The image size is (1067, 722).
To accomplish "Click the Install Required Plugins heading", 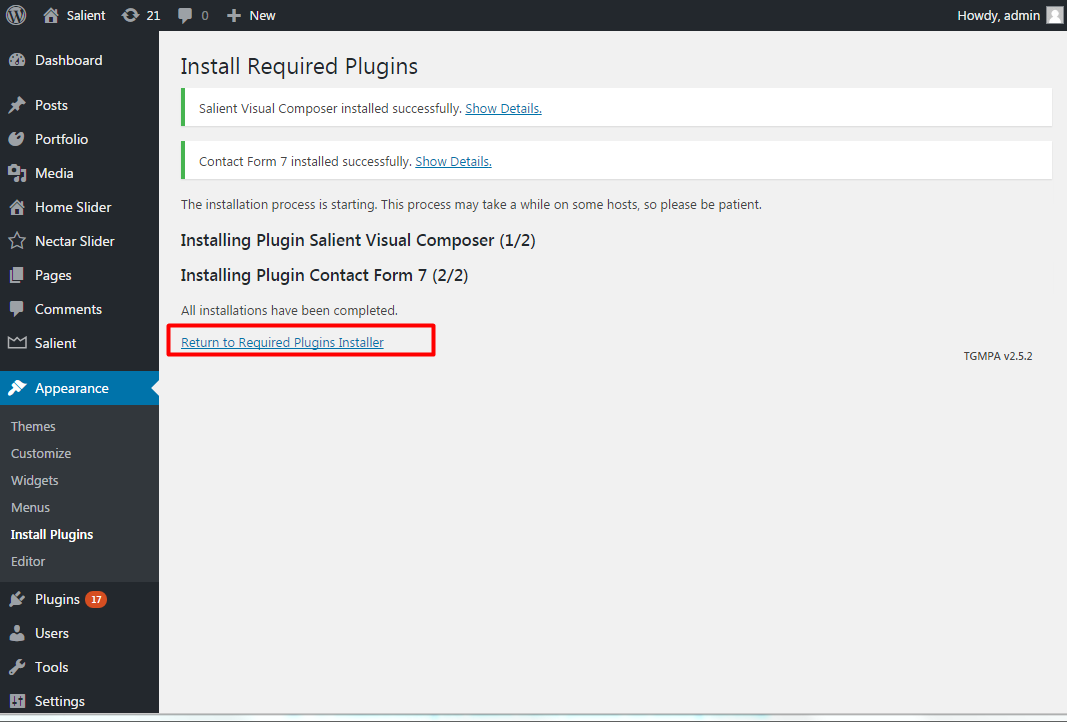I will [299, 66].
